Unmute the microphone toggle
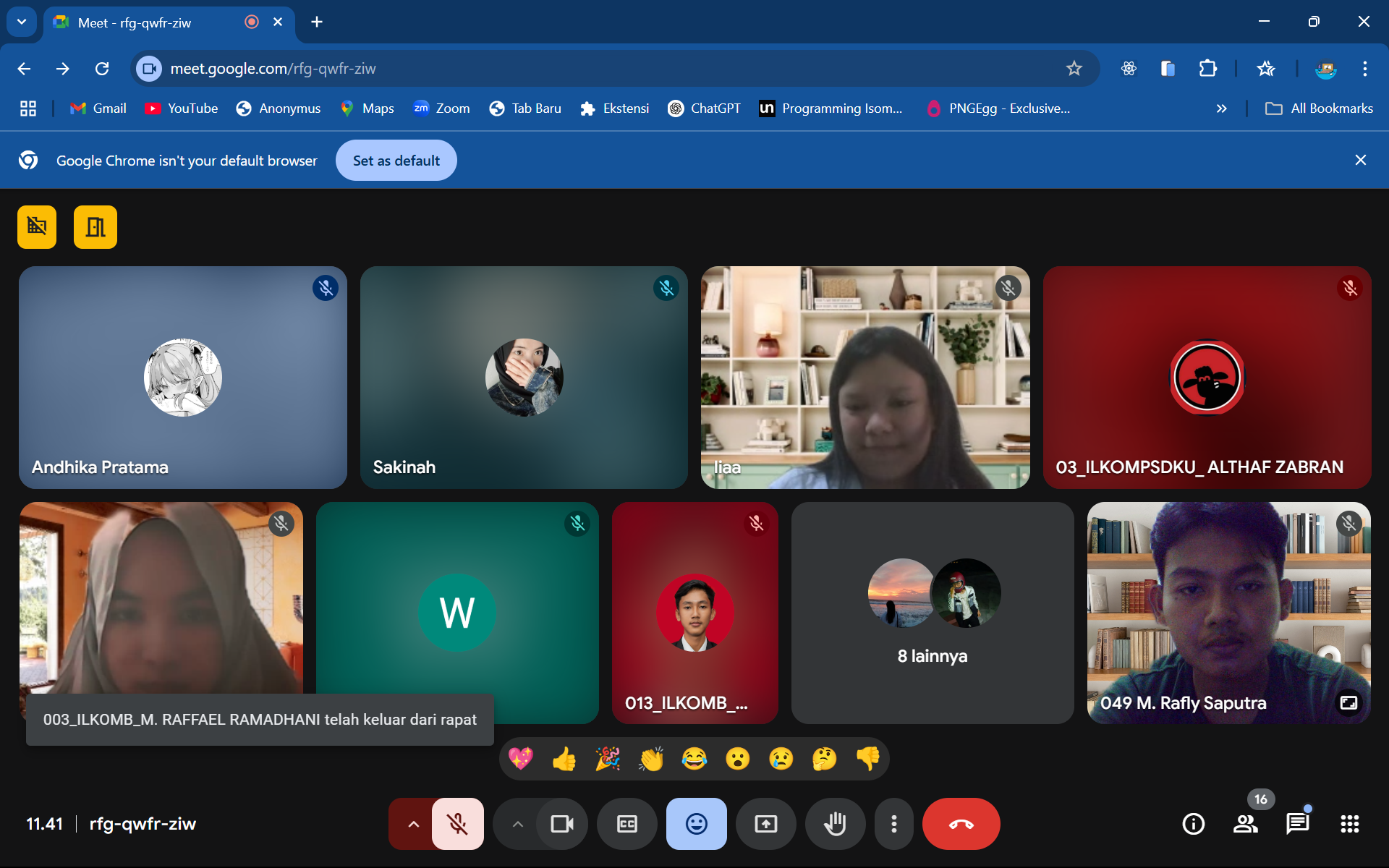 click(457, 824)
